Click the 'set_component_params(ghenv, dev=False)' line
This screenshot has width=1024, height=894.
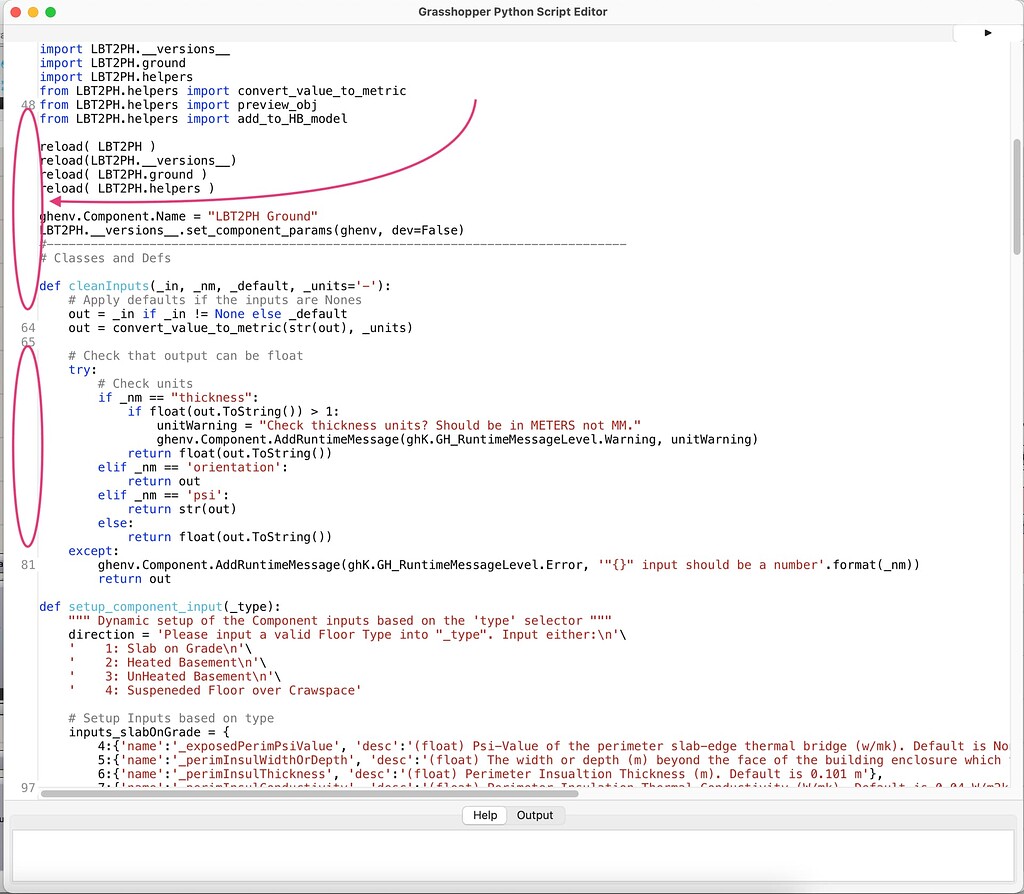click(251, 231)
